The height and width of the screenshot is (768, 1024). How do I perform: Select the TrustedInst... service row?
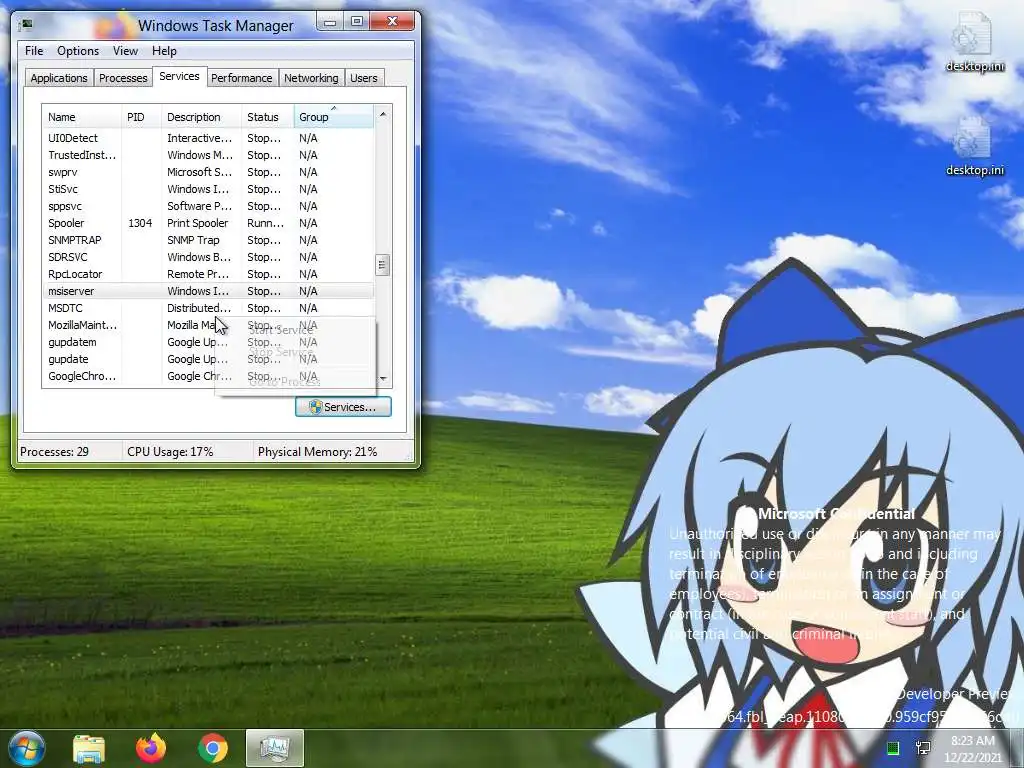tap(208, 155)
